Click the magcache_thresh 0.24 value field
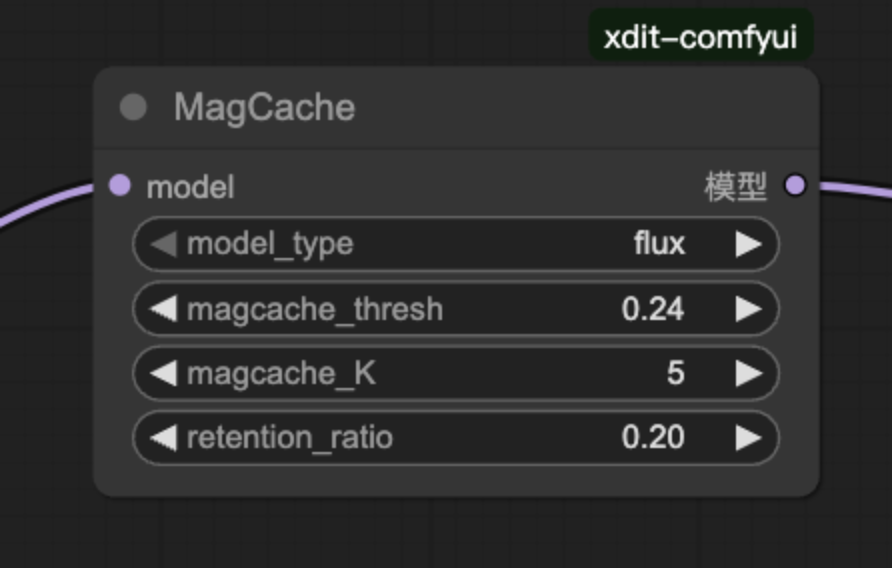 tap(652, 309)
